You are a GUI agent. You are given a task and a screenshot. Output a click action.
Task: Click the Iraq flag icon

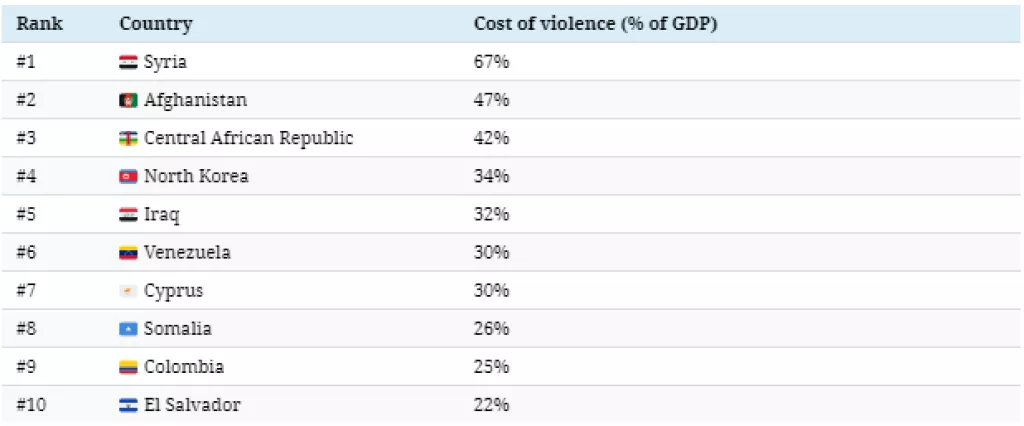tap(128, 215)
